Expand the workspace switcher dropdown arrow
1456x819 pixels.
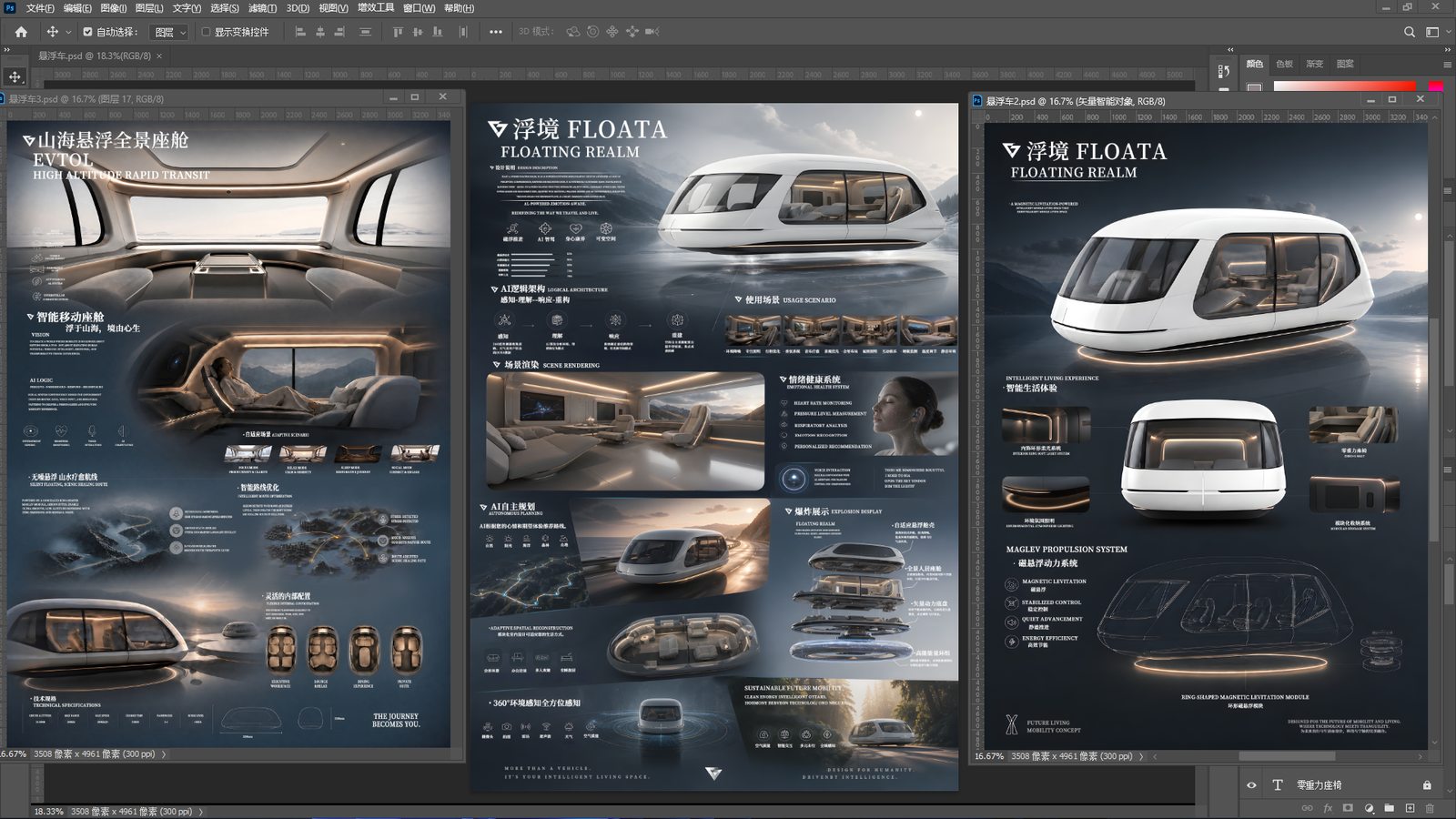click(1449, 32)
